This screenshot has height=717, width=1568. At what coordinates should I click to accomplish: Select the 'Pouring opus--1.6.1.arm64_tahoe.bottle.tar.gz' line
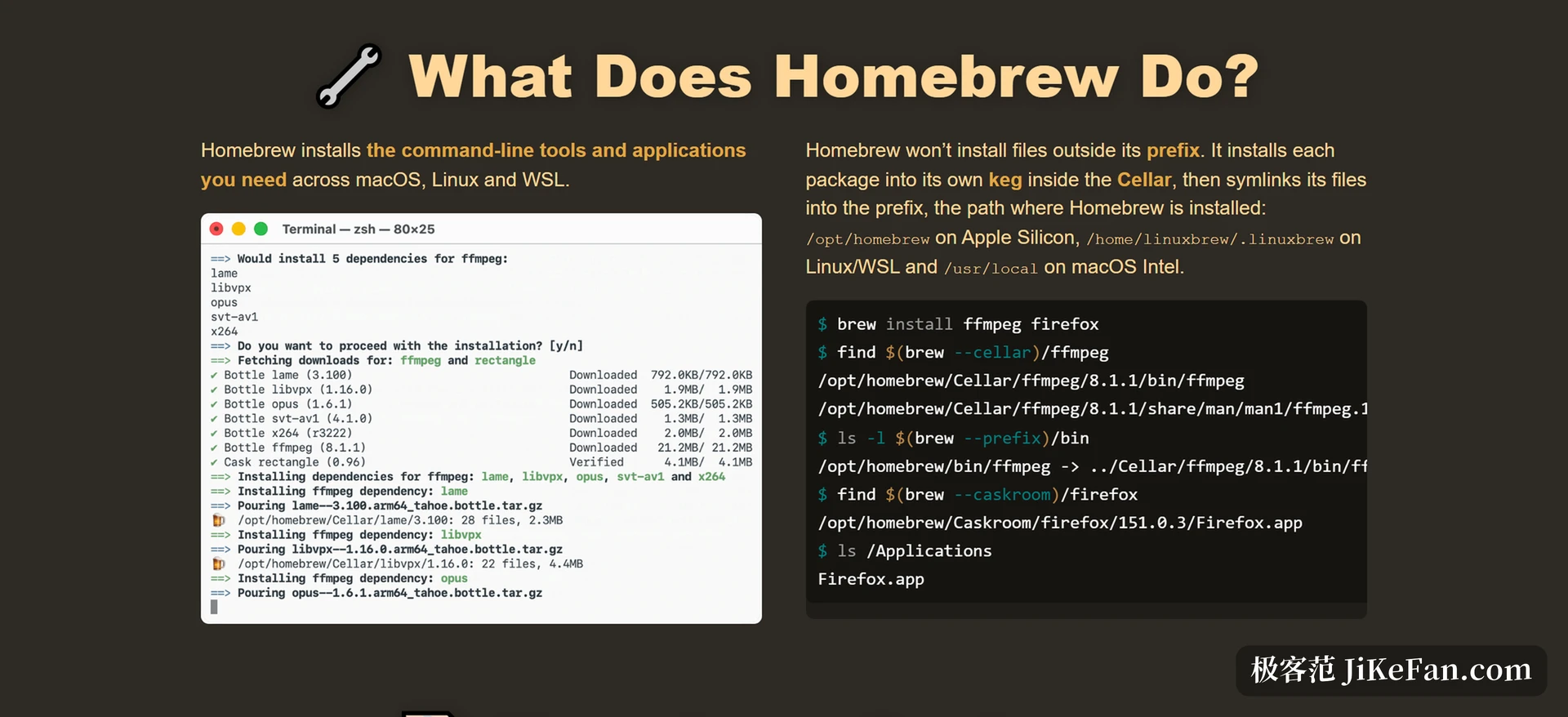coord(376,594)
